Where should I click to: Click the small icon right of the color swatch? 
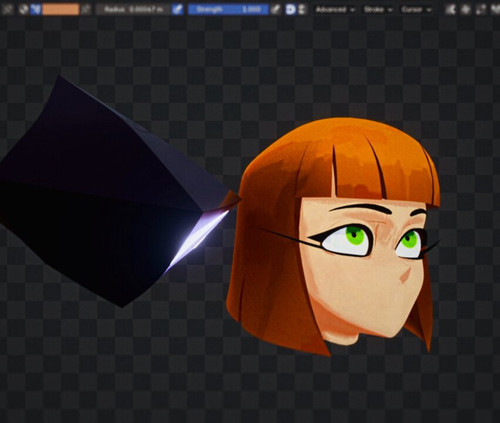86,9
